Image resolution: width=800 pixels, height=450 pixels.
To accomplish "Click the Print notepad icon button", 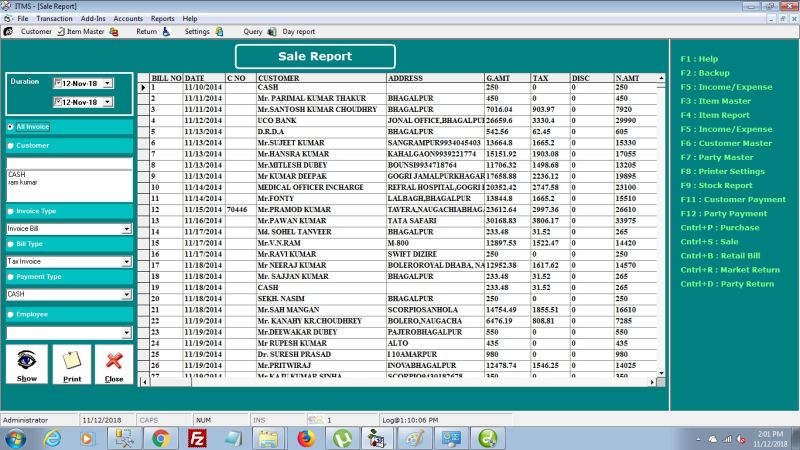I will coord(72,364).
